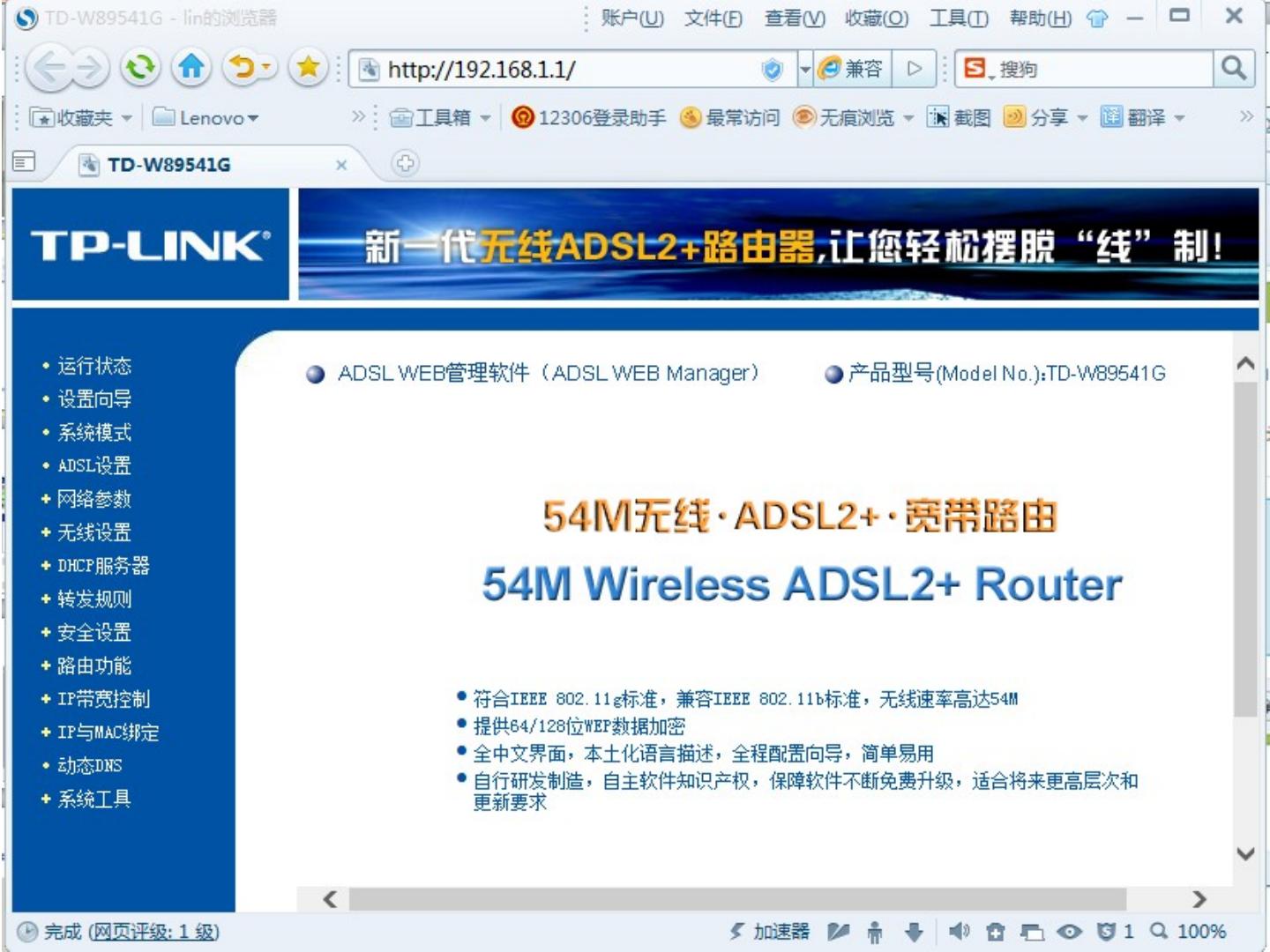This screenshot has height=952, width=1270.
Task: Open the ADSL设置 page
Action: [94, 465]
